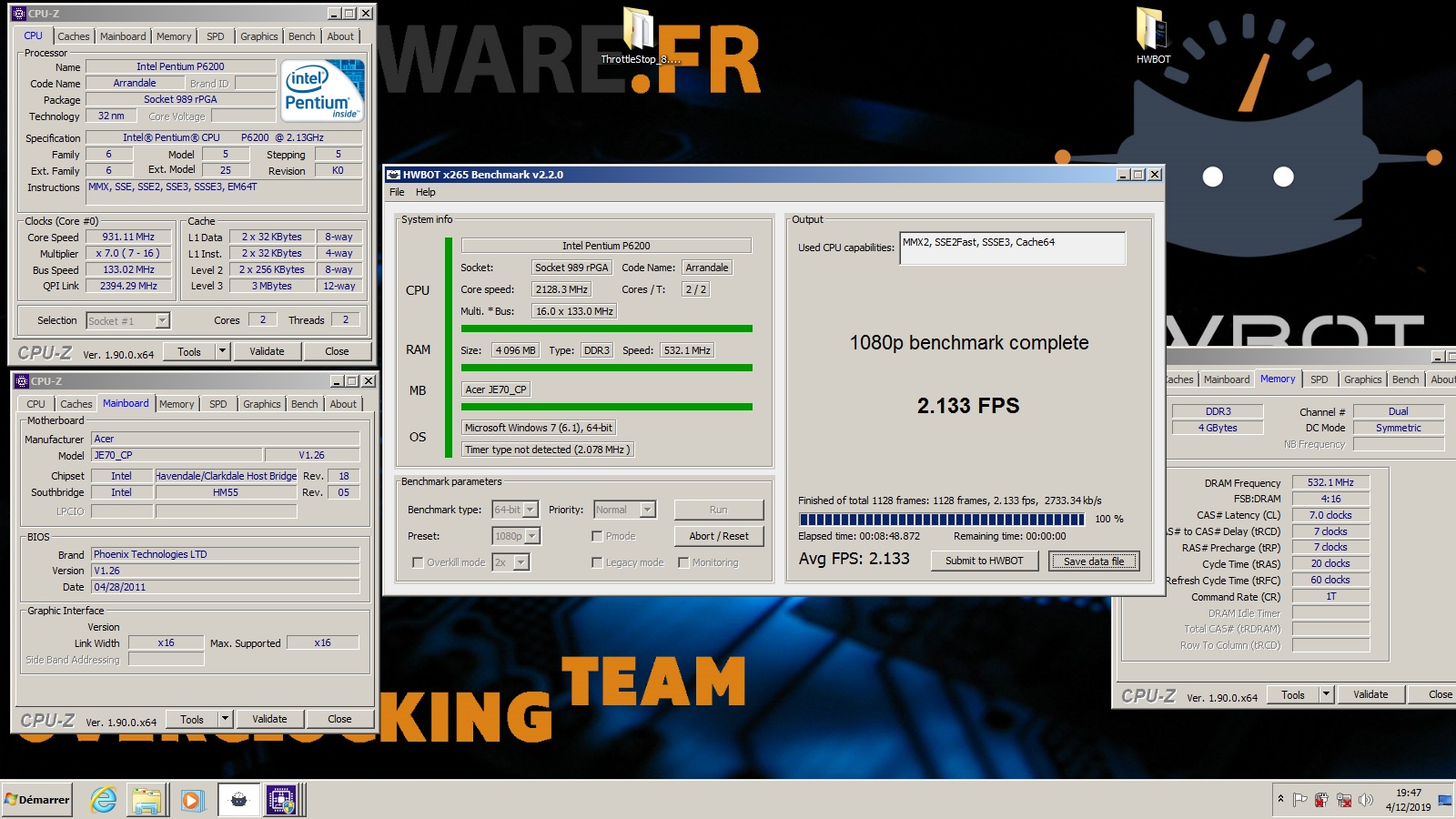Click the 2.133 FPS result text
The width and height of the screenshot is (1456, 819).
point(968,406)
